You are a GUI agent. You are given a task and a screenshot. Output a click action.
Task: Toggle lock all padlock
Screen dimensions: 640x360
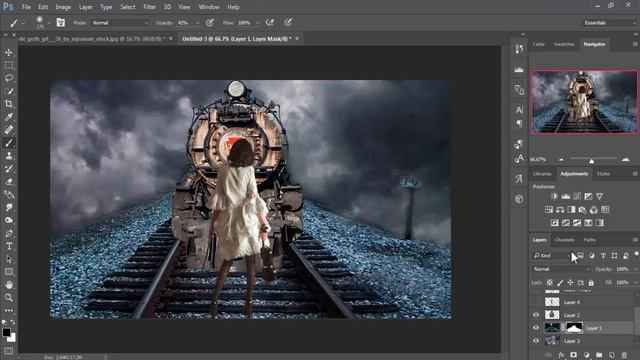pyautogui.click(x=591, y=282)
